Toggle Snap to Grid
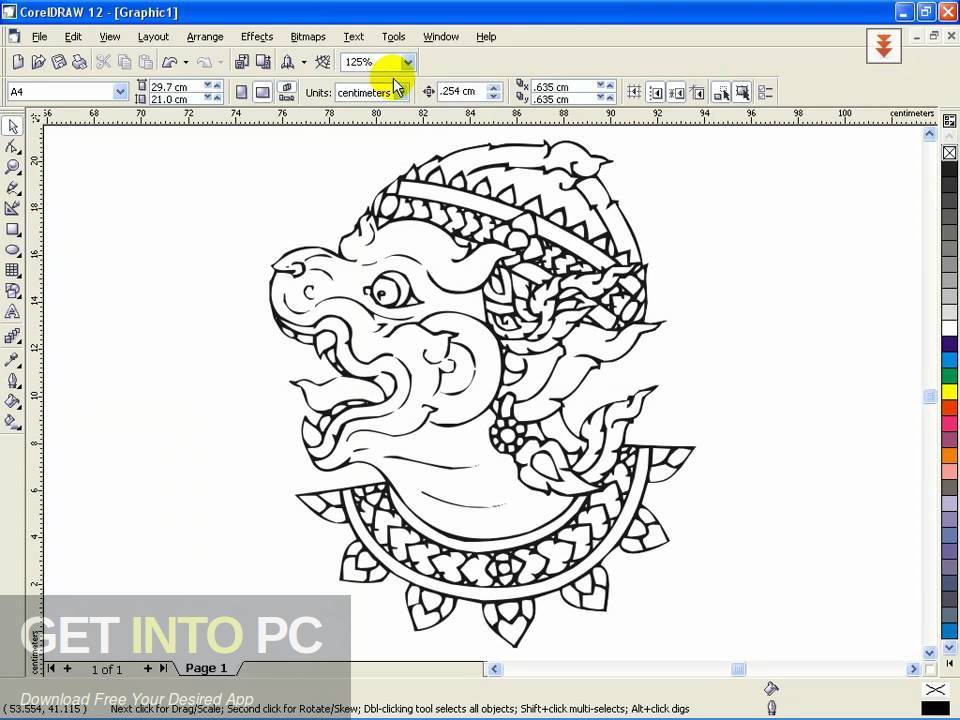 pos(634,92)
